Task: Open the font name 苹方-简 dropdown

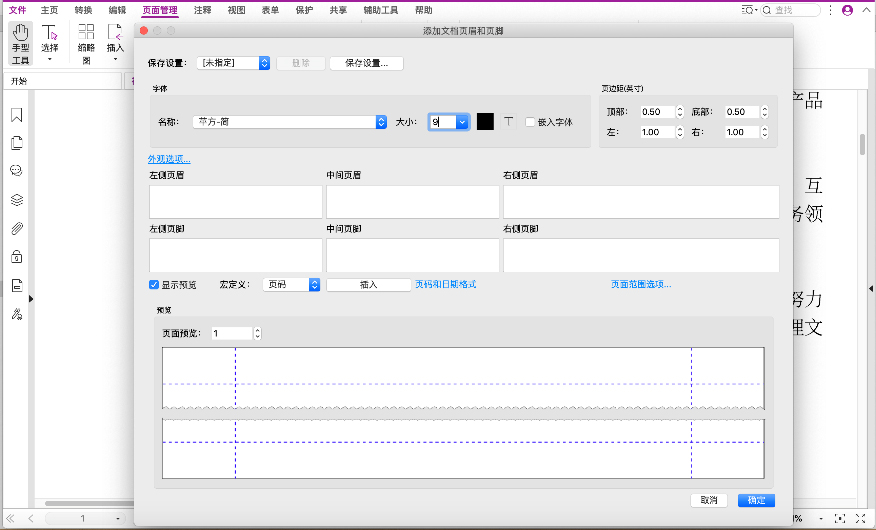Action: [x=381, y=122]
